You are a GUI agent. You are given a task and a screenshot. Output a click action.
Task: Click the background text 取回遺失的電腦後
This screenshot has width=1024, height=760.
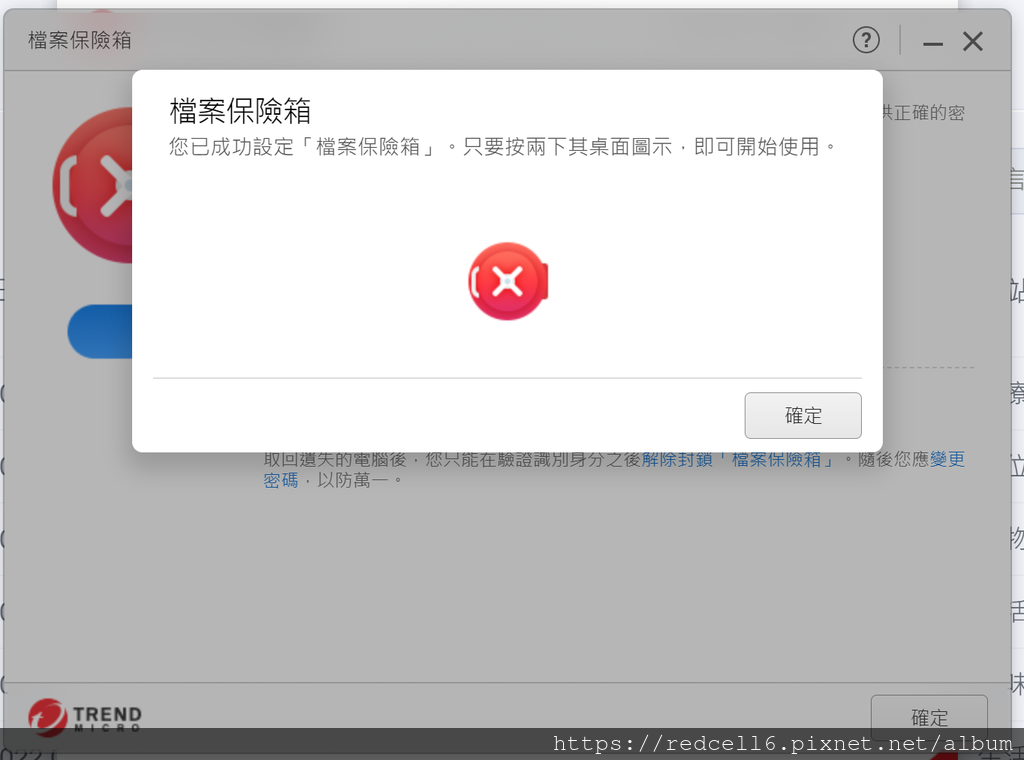(x=334, y=460)
